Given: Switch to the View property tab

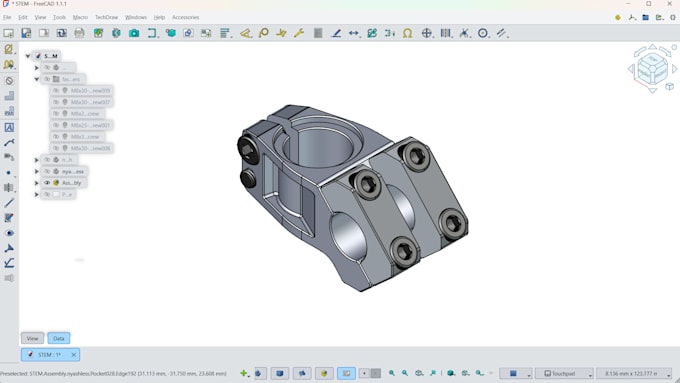Looking at the screenshot, I should click(33, 338).
